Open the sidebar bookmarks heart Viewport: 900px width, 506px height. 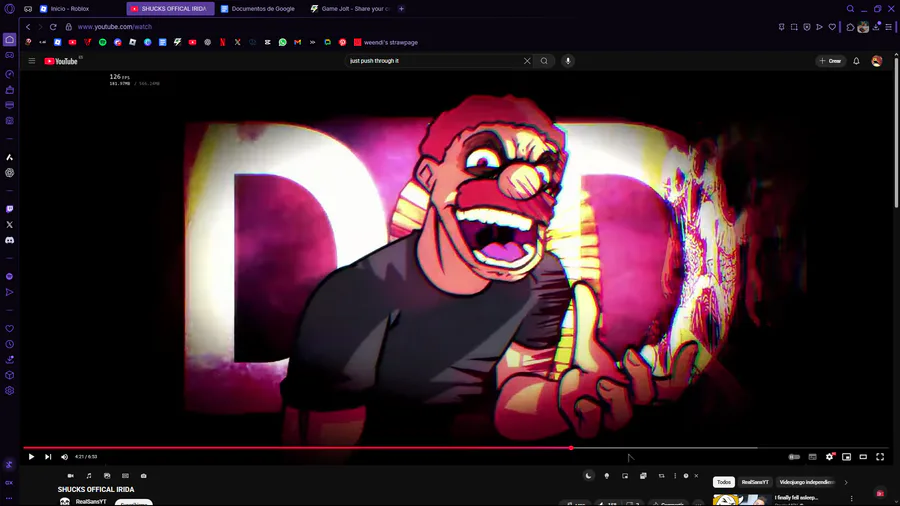tap(9, 329)
